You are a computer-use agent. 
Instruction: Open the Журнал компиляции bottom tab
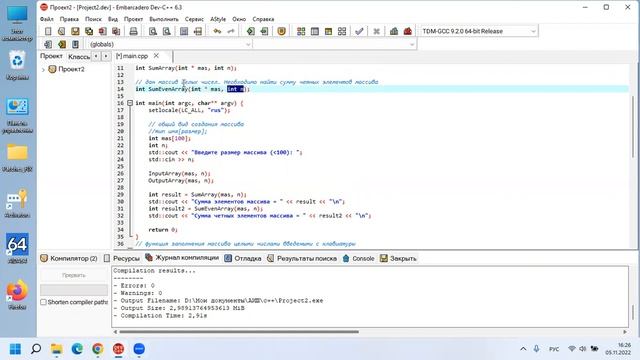coord(182,258)
